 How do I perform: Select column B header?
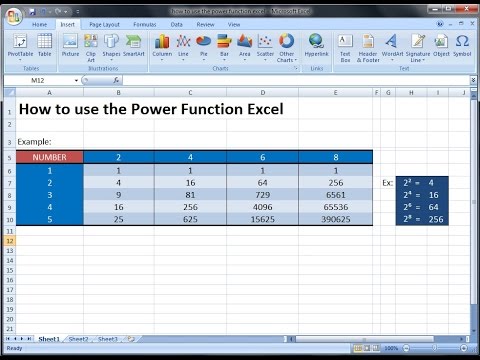tap(118, 92)
